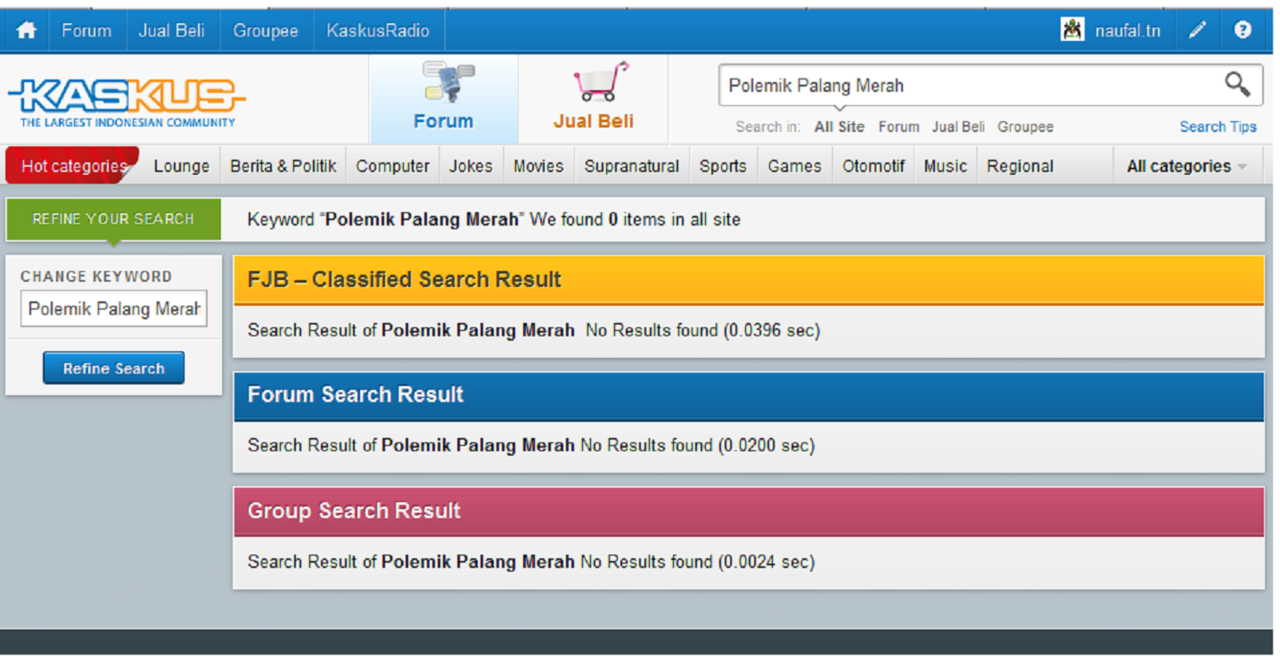
Task: Go to the Kaskus home icon
Action: 26,30
